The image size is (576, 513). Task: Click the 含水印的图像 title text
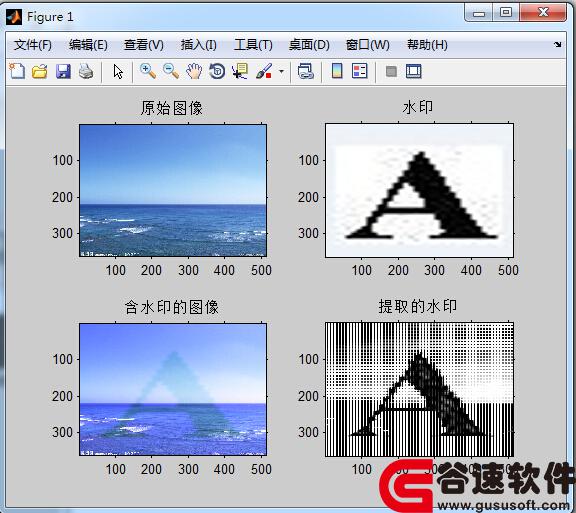click(x=172, y=307)
